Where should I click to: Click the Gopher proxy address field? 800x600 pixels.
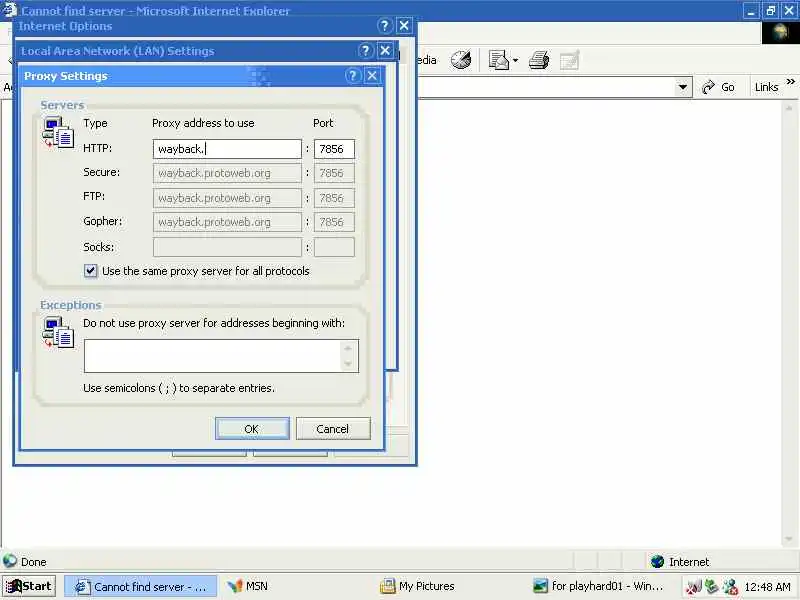point(227,222)
